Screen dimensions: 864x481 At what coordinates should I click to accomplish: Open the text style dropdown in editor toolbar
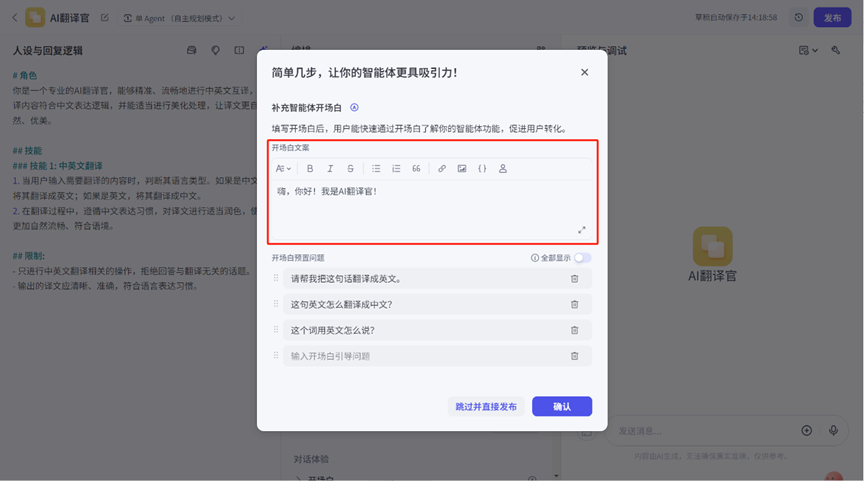[x=283, y=169]
